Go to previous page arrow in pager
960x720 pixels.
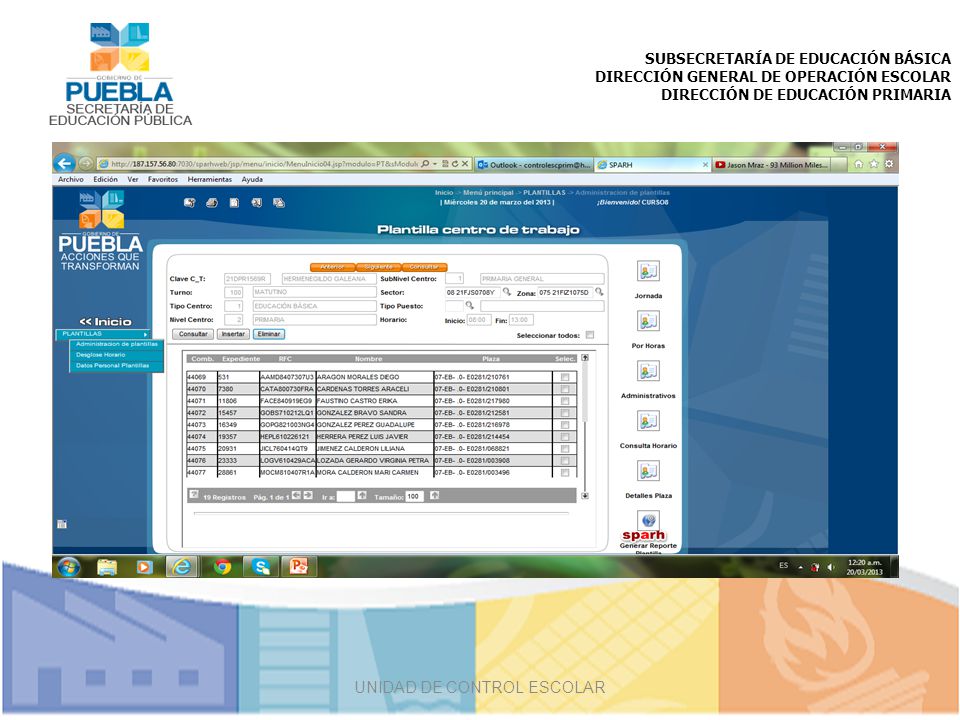pyautogui.click(x=296, y=495)
